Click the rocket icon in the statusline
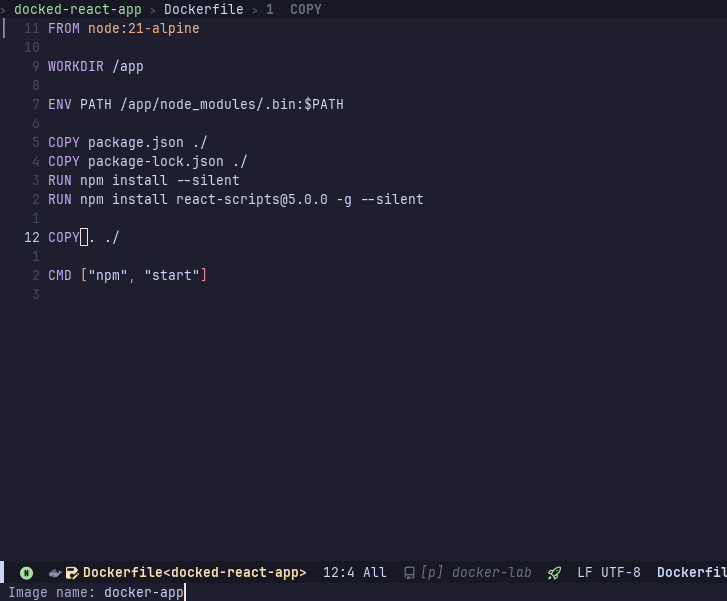The width and height of the screenshot is (727, 601). coord(554,573)
